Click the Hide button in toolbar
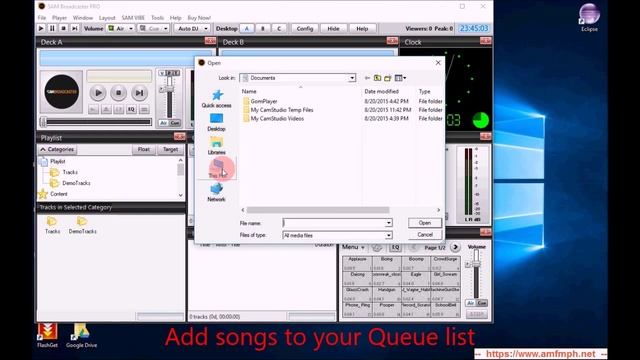The height and width of the screenshot is (360, 640). 333,29
